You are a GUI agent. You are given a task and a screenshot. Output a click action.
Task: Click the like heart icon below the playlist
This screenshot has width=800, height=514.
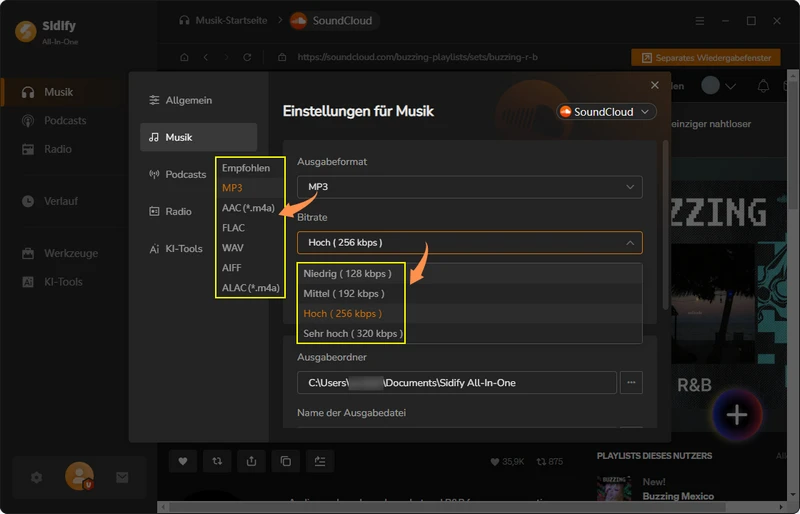183,461
